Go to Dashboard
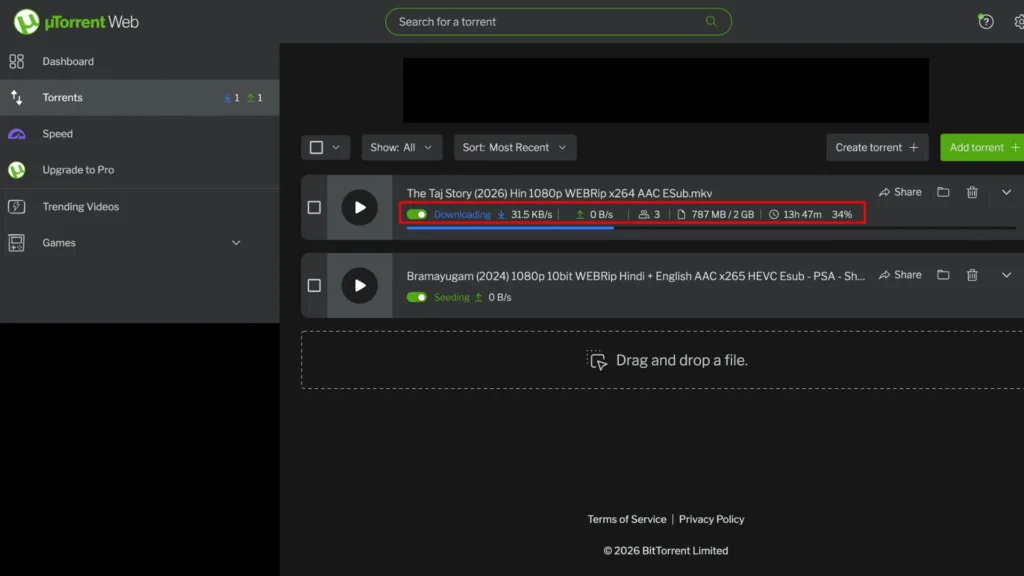The height and width of the screenshot is (576, 1024). coord(140,61)
